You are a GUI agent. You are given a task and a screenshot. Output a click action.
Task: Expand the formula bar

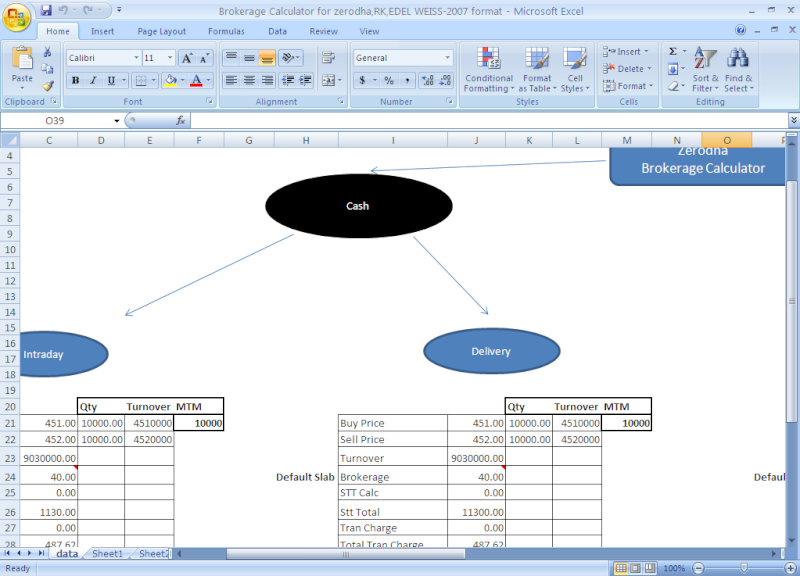coord(793,120)
